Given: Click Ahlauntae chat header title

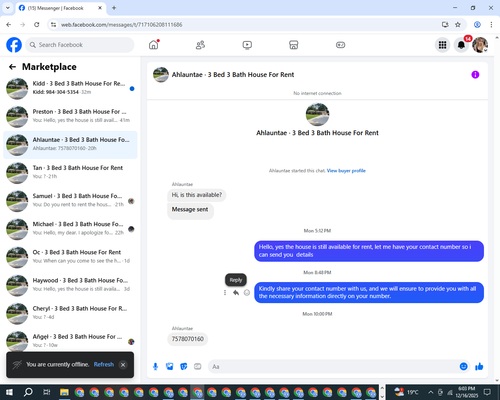Looking at the screenshot, I should click(x=233, y=75).
